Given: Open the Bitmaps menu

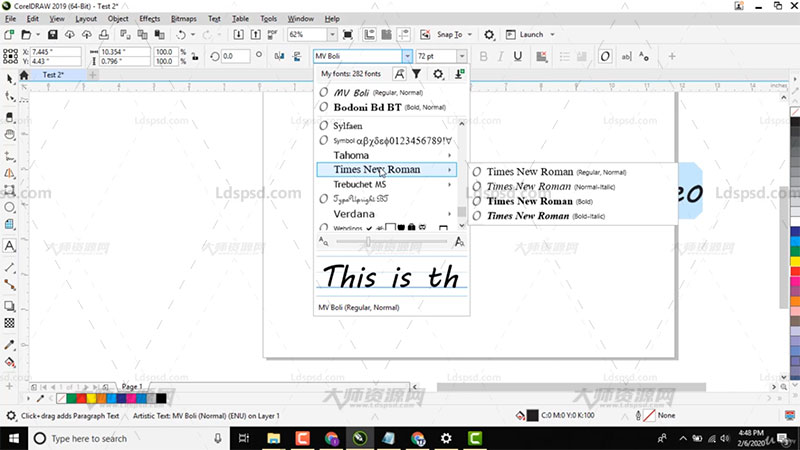Looking at the screenshot, I should [184, 19].
